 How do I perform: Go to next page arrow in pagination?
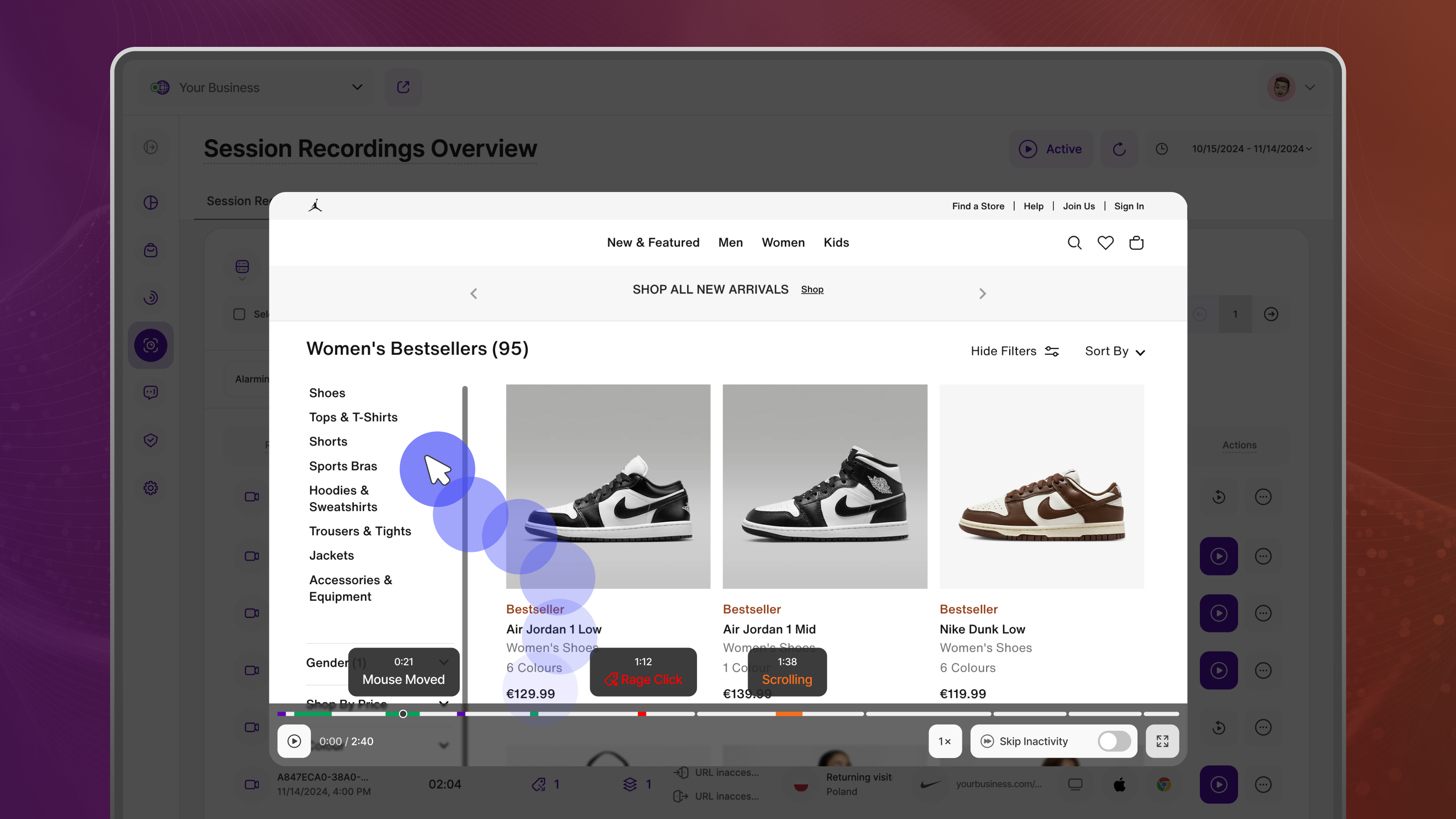pyautogui.click(x=1271, y=314)
